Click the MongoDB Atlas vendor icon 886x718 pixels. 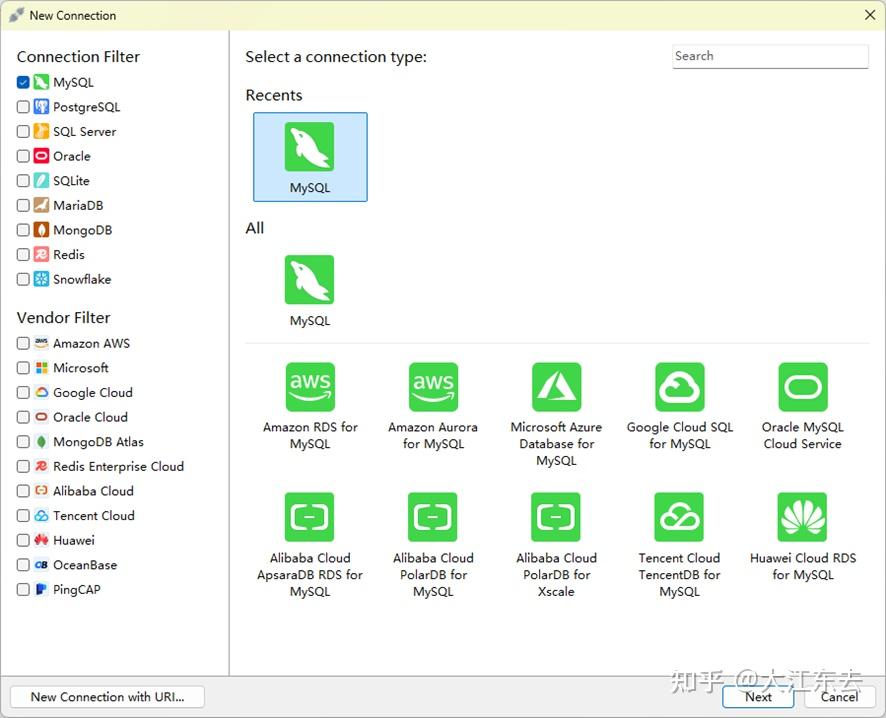click(41, 442)
